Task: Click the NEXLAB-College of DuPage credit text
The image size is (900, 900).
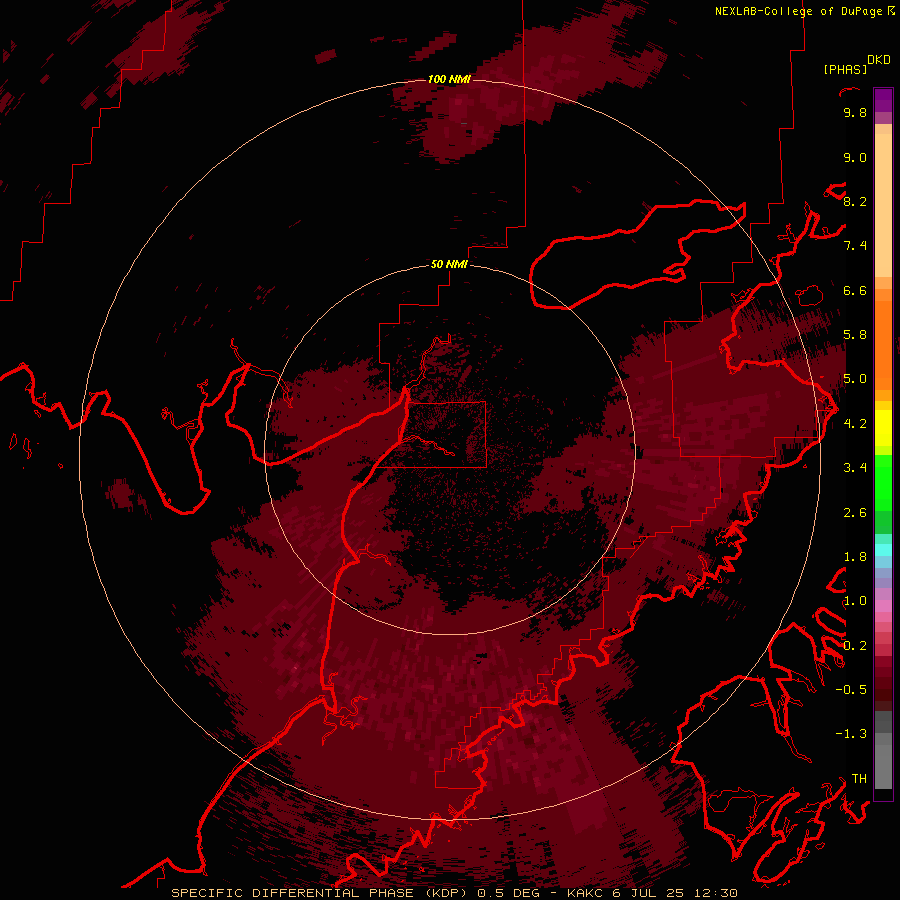Action: coord(798,11)
